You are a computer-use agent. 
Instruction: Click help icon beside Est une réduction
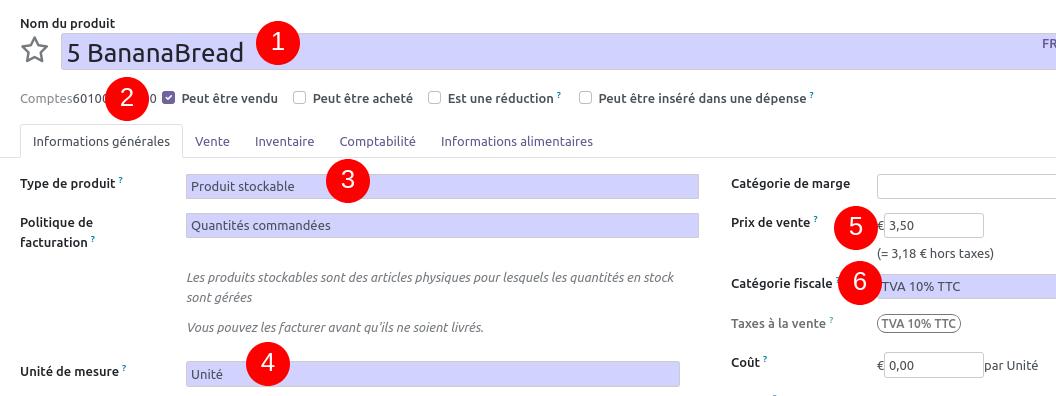click(559, 95)
